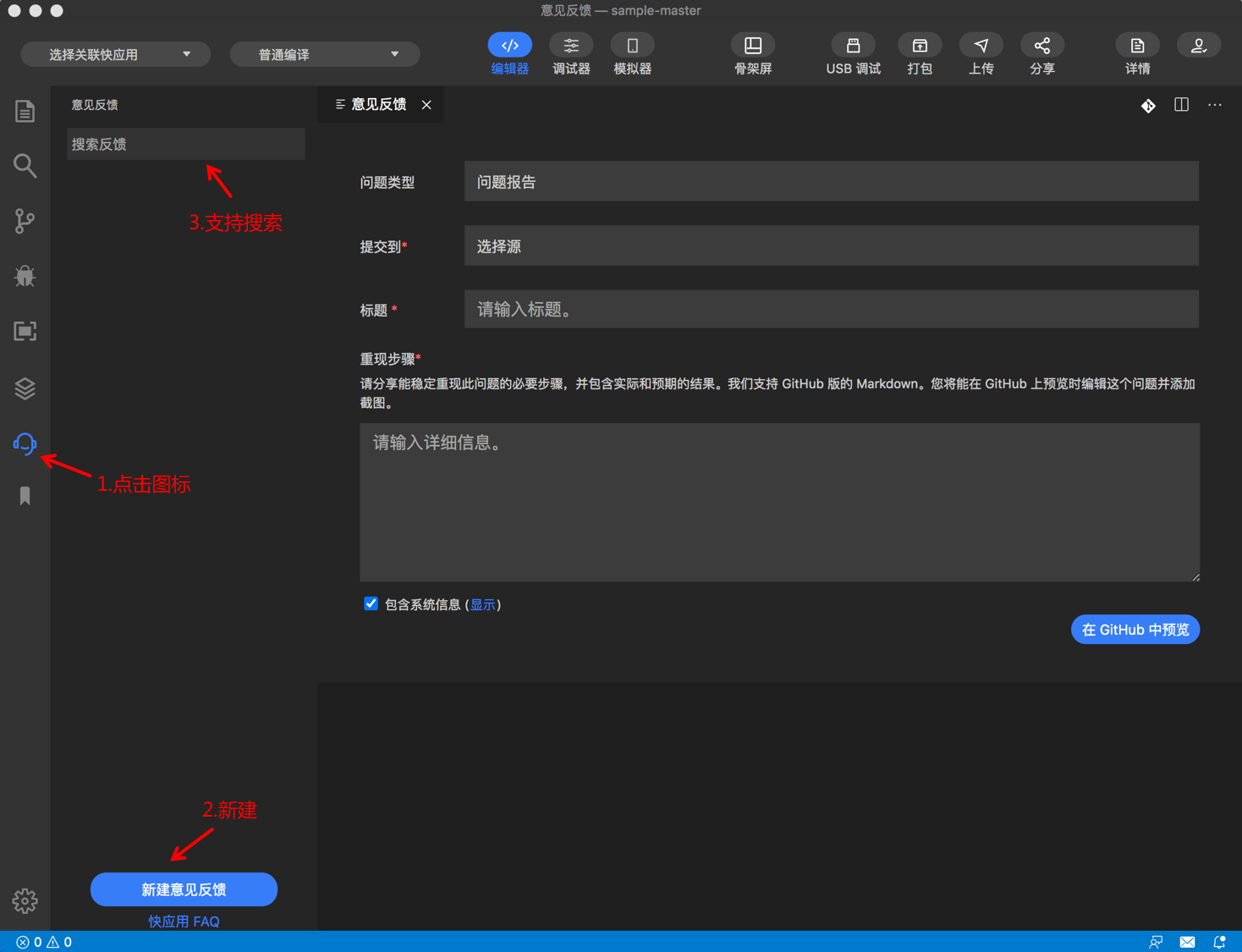Open the 普通编译 compile mode dropdown
The image size is (1242, 952).
pyautogui.click(x=324, y=53)
